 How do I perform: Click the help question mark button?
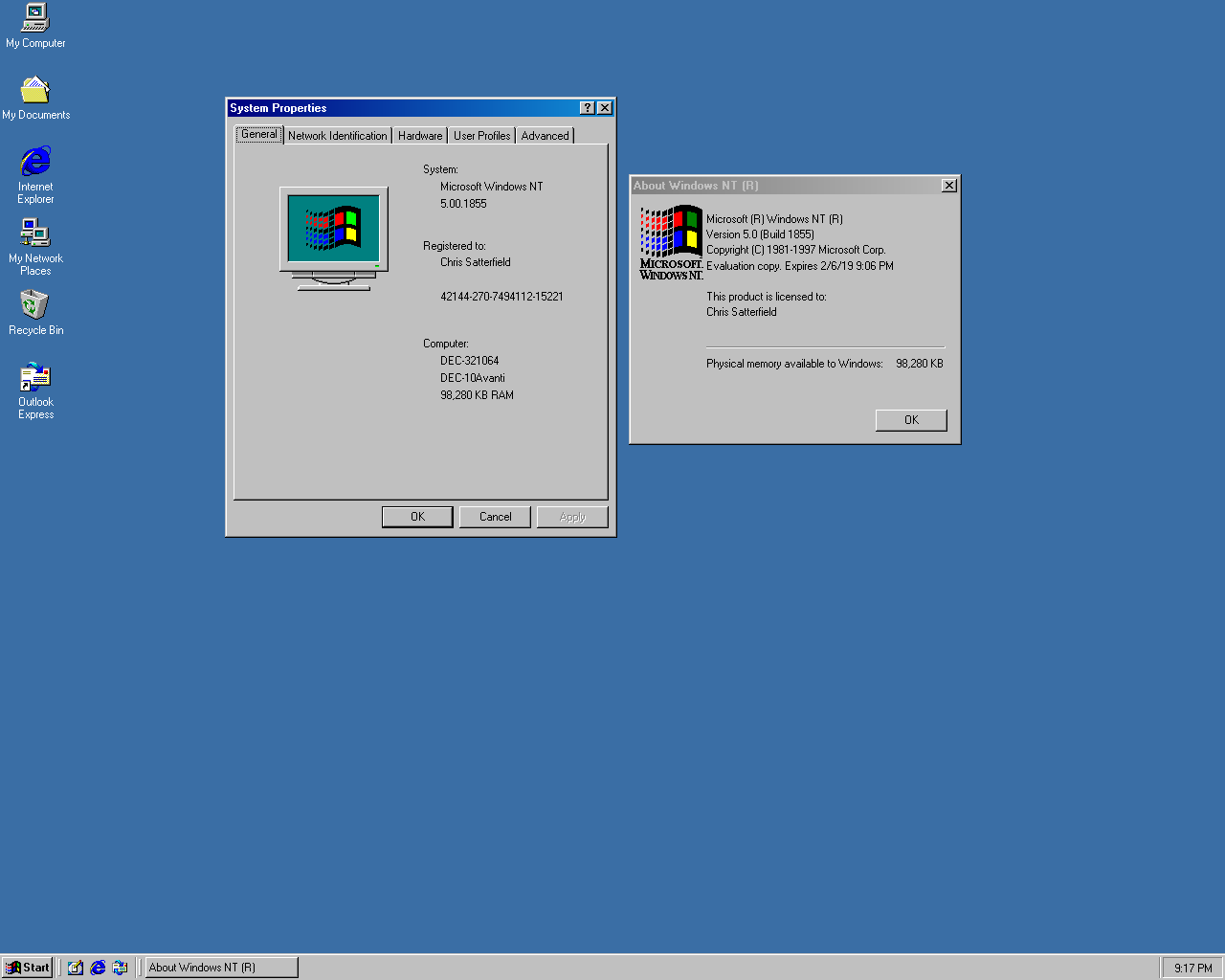tap(588, 108)
